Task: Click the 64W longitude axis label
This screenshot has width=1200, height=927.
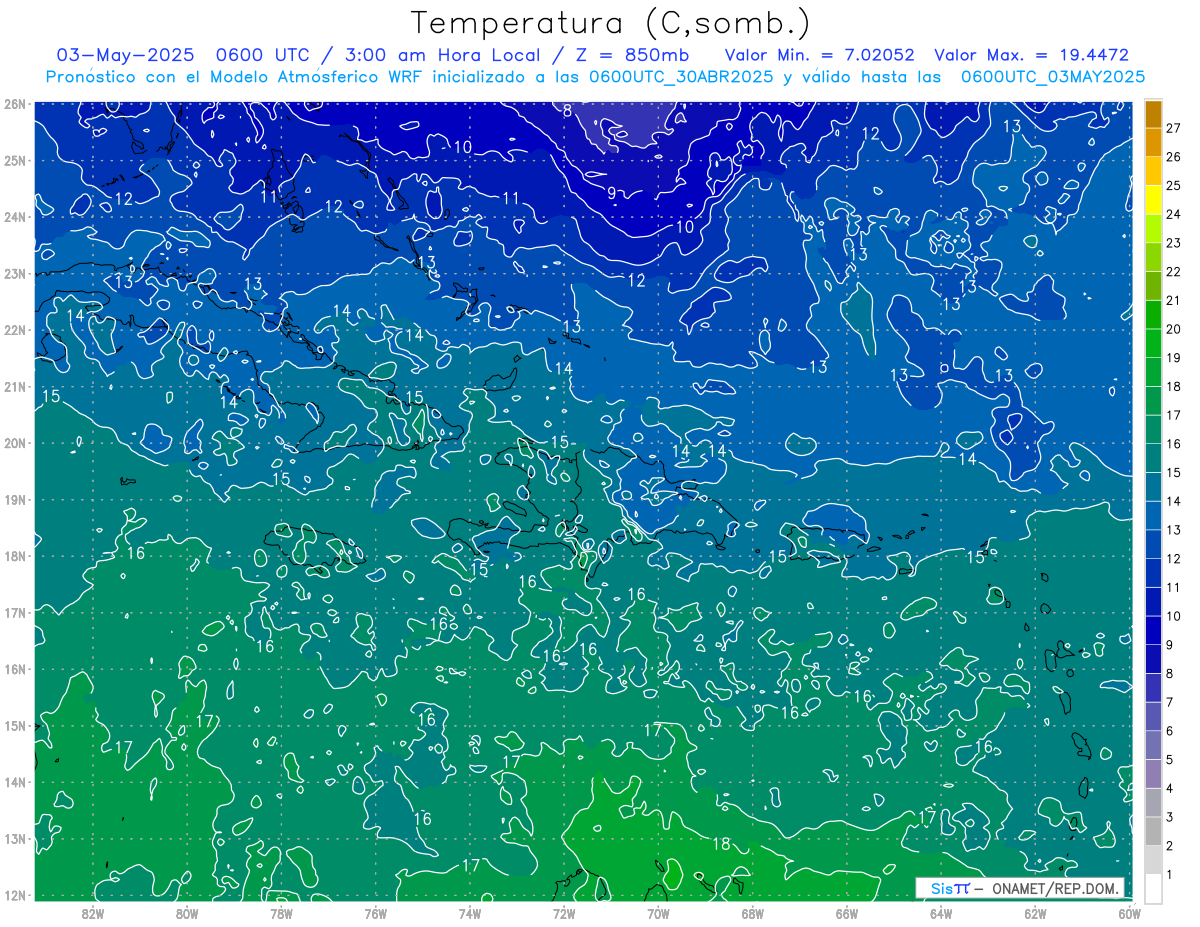Action: (x=941, y=913)
